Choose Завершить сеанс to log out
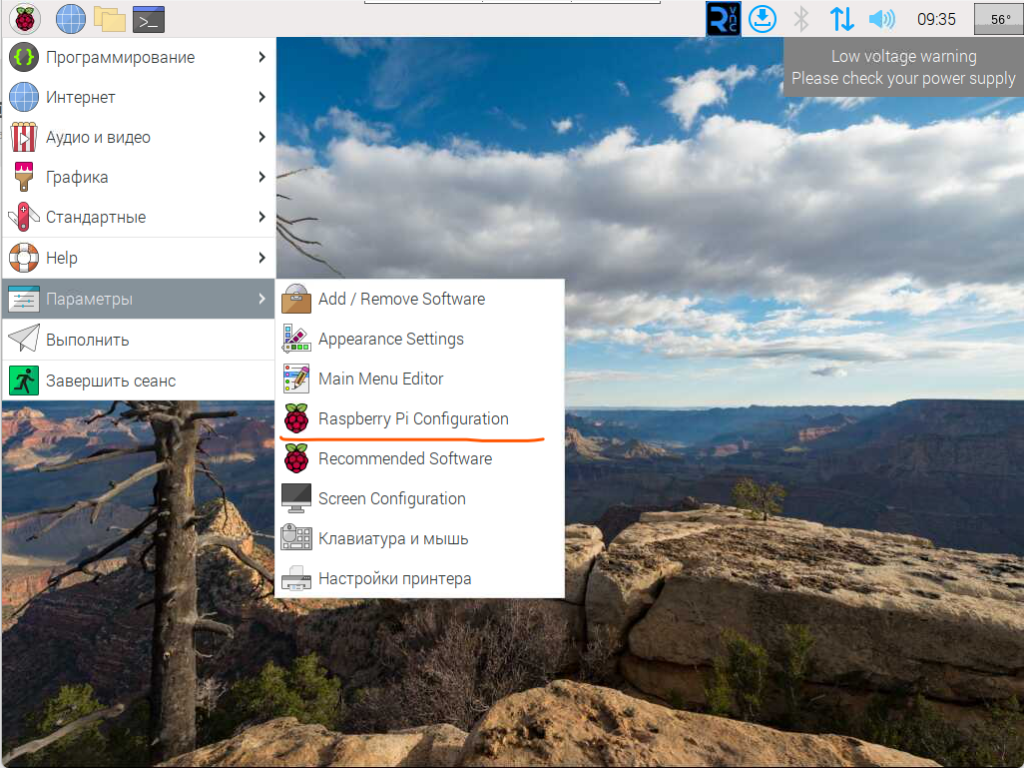Viewport: 1024px width, 768px height. point(138,380)
